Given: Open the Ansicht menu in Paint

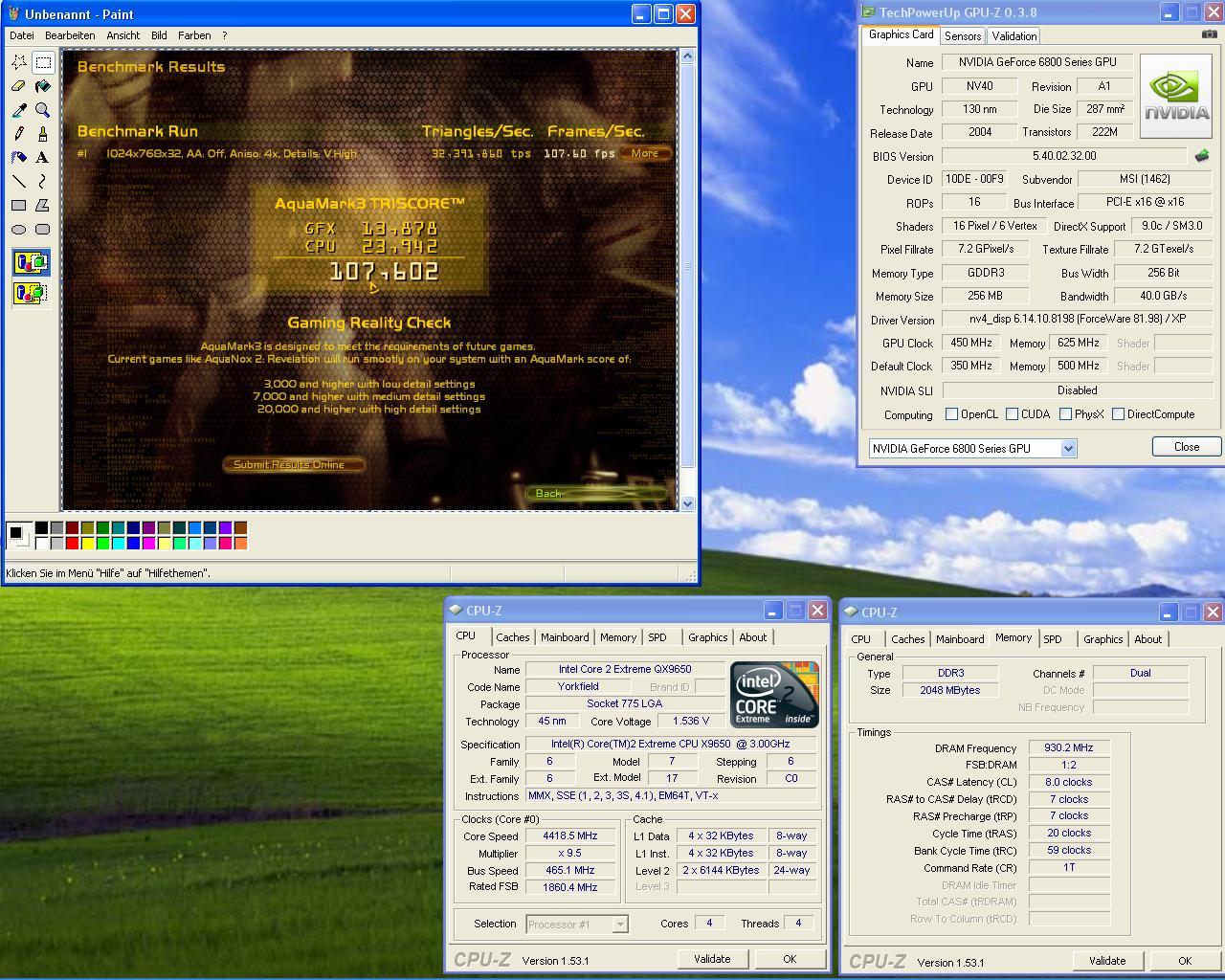Looking at the screenshot, I should click(122, 35).
